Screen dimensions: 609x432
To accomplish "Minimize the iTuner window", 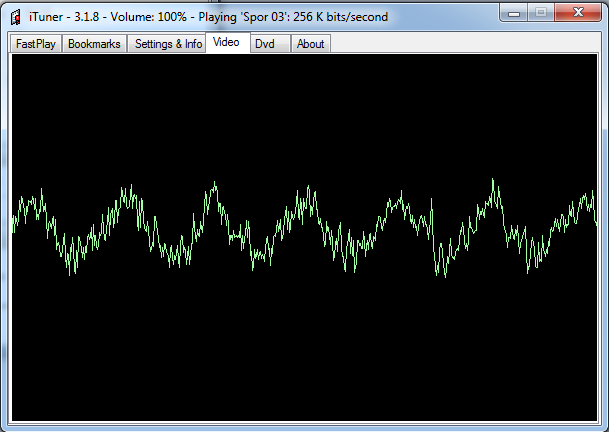I will click(x=518, y=13).
